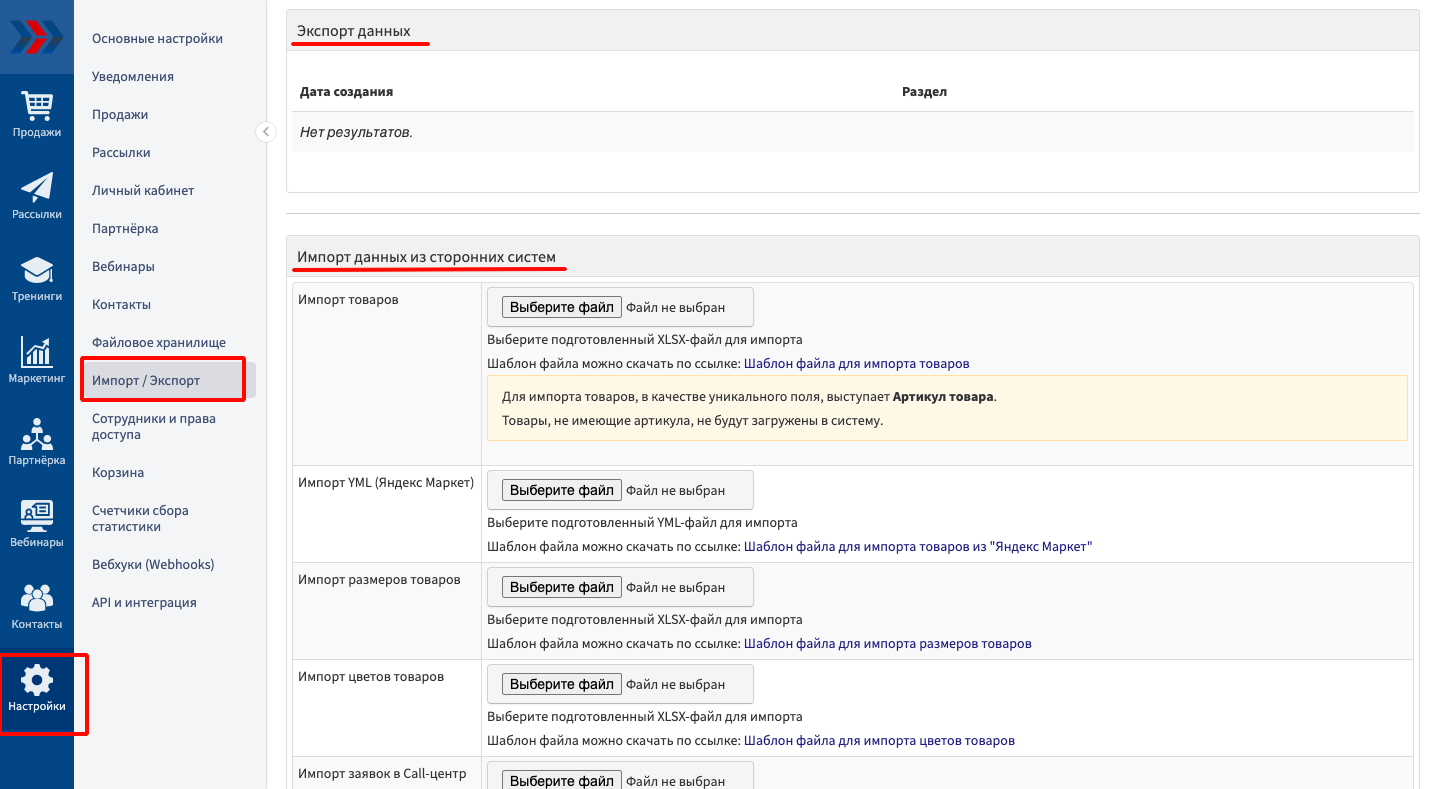Click the Импорт товаров row label
The image size is (1440, 789).
pos(348,300)
